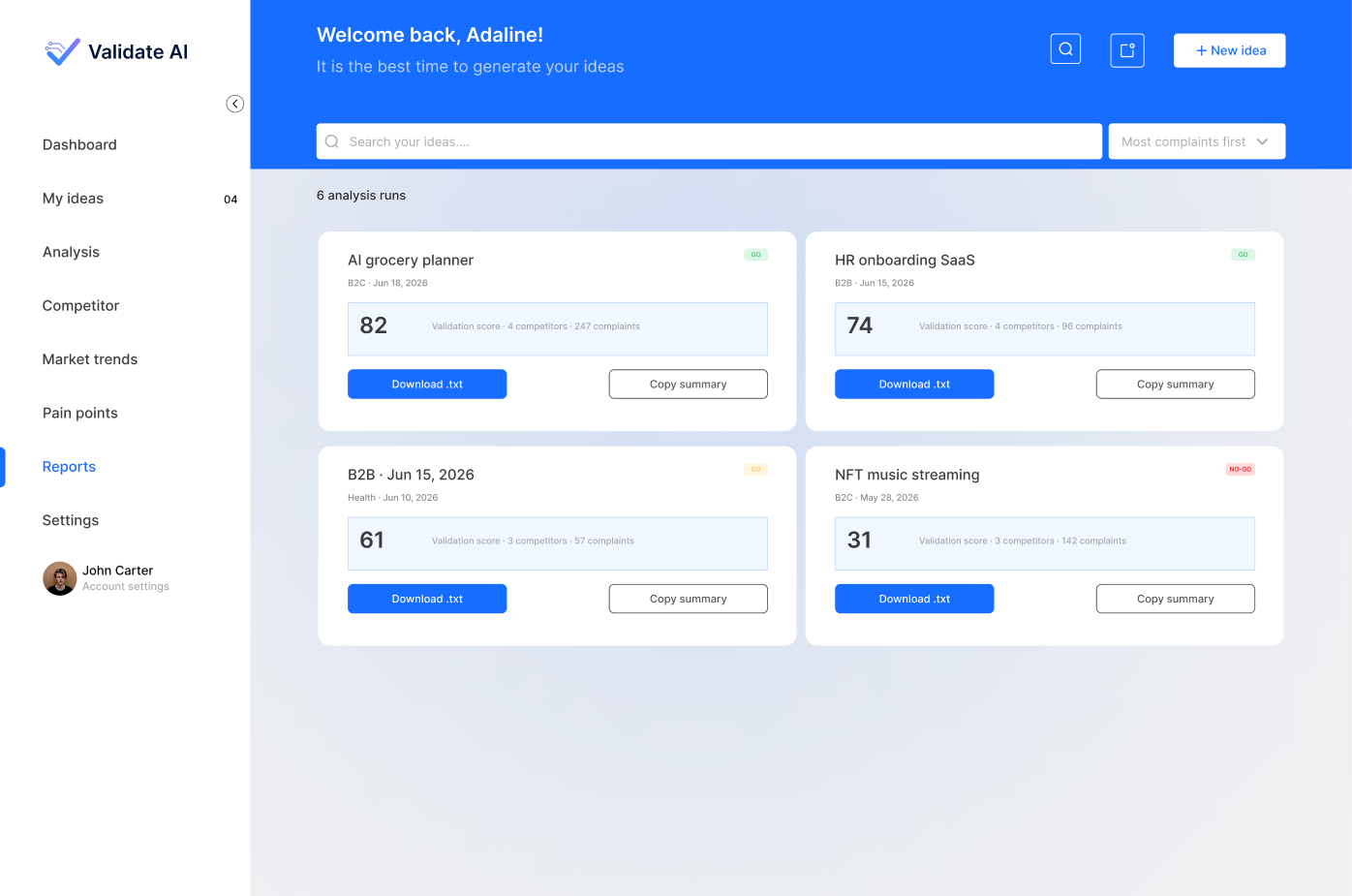1352x896 pixels.
Task: Copy summary of the card scored 61
Action: (x=689, y=599)
